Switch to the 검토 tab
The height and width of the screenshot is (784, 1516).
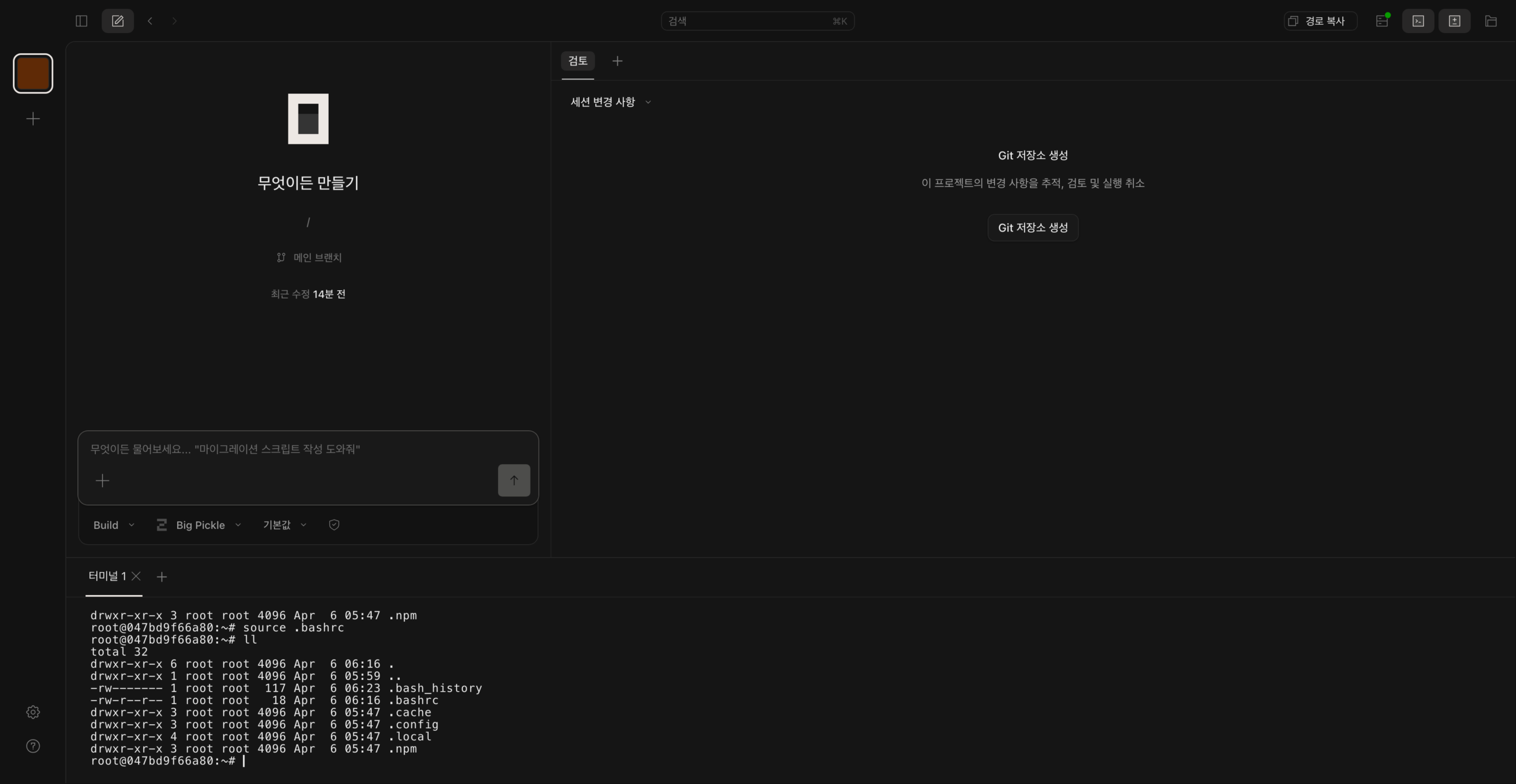[x=577, y=61]
